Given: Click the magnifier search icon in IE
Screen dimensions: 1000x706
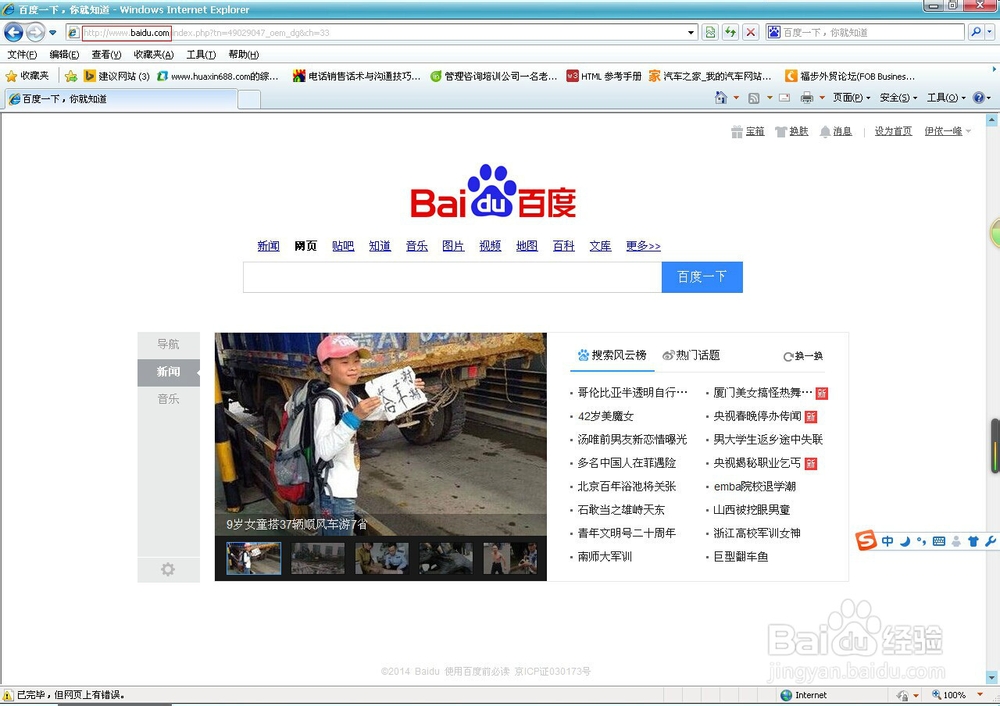Looking at the screenshot, I should tap(975, 33).
